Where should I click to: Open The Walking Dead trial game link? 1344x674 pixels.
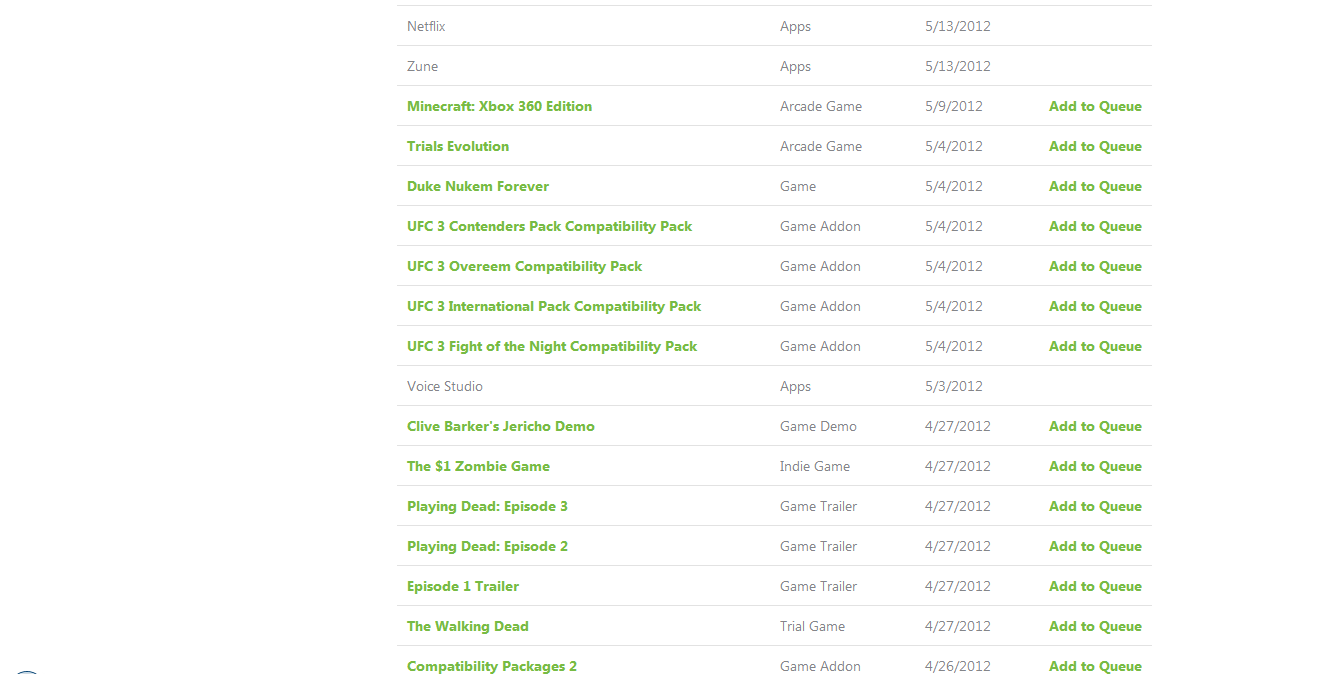click(468, 626)
